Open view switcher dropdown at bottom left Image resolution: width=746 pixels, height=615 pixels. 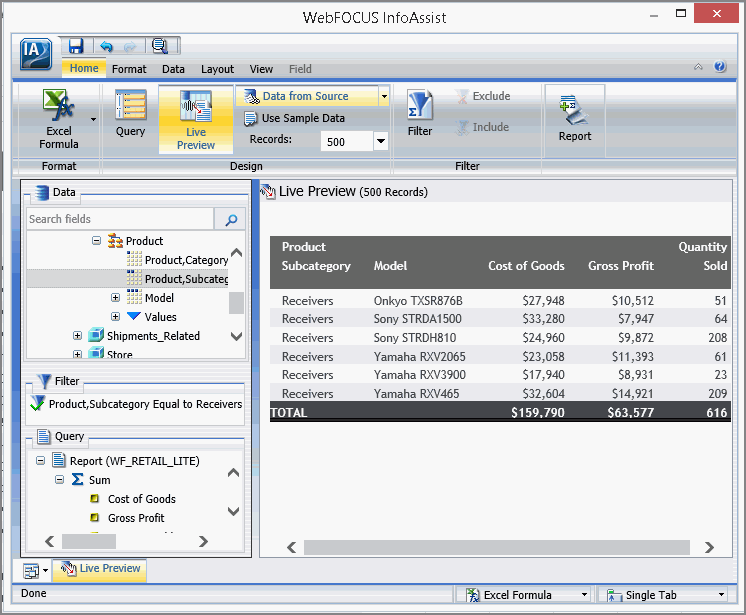tap(46, 570)
